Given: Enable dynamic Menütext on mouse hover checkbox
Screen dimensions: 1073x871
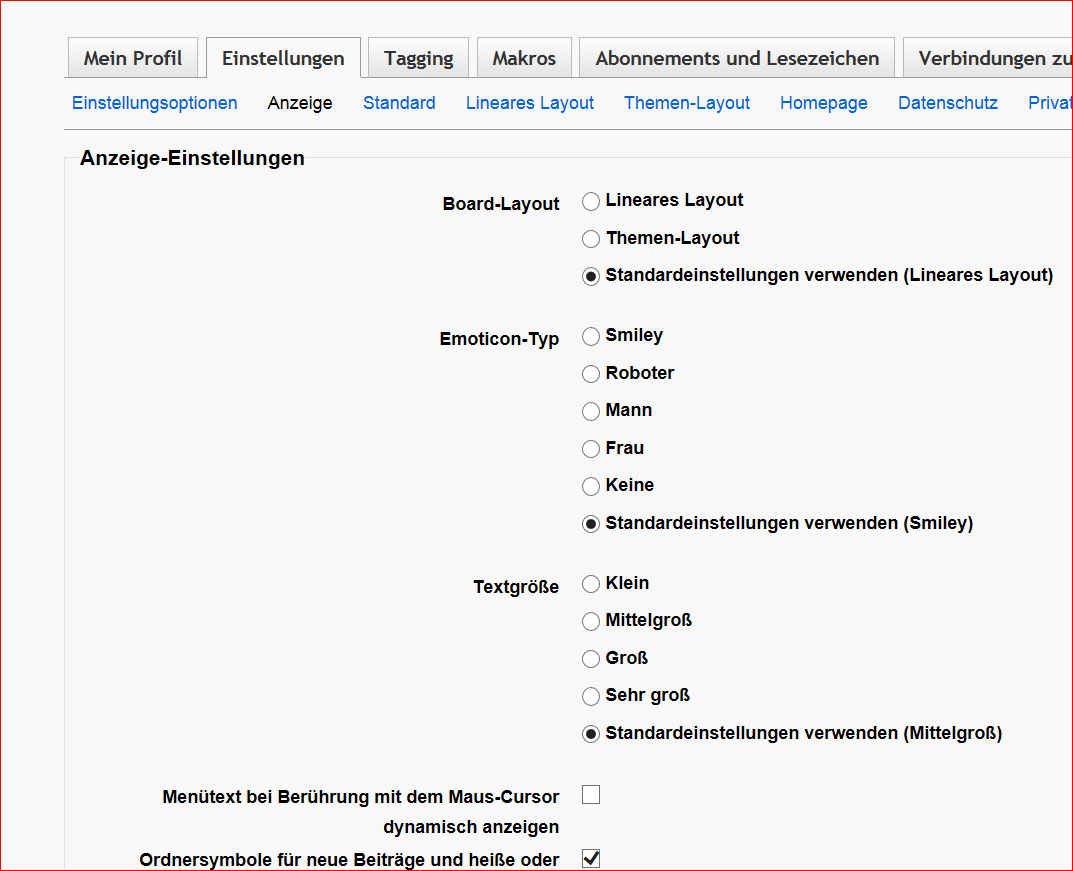Looking at the screenshot, I should (x=591, y=795).
